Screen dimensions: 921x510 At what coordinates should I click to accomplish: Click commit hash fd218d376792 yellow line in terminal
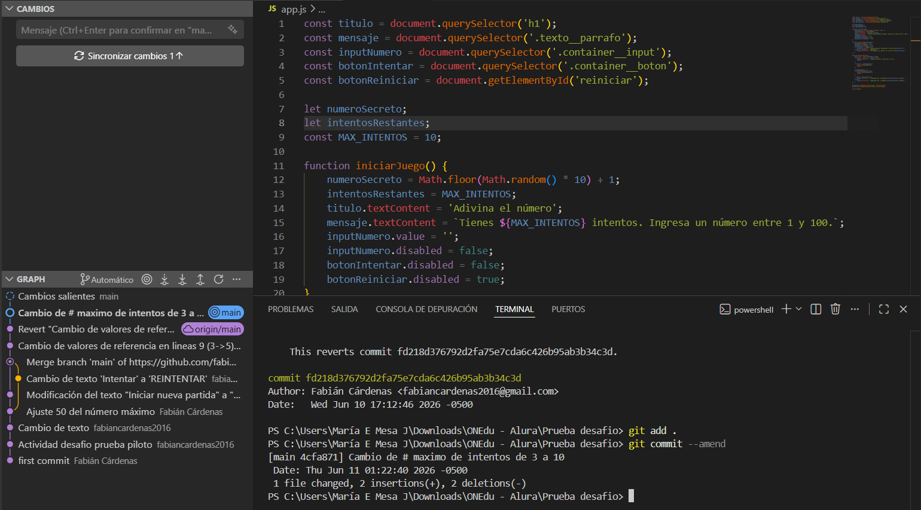[x=395, y=377]
